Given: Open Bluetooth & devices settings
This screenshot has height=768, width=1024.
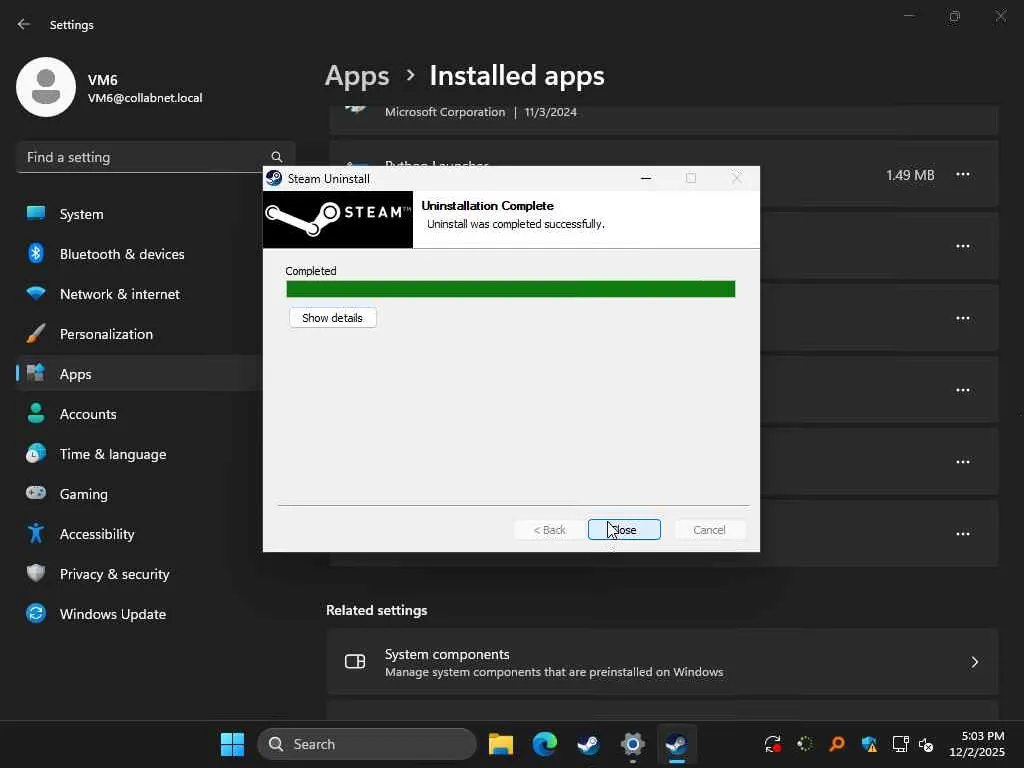Looking at the screenshot, I should click(x=139, y=254).
